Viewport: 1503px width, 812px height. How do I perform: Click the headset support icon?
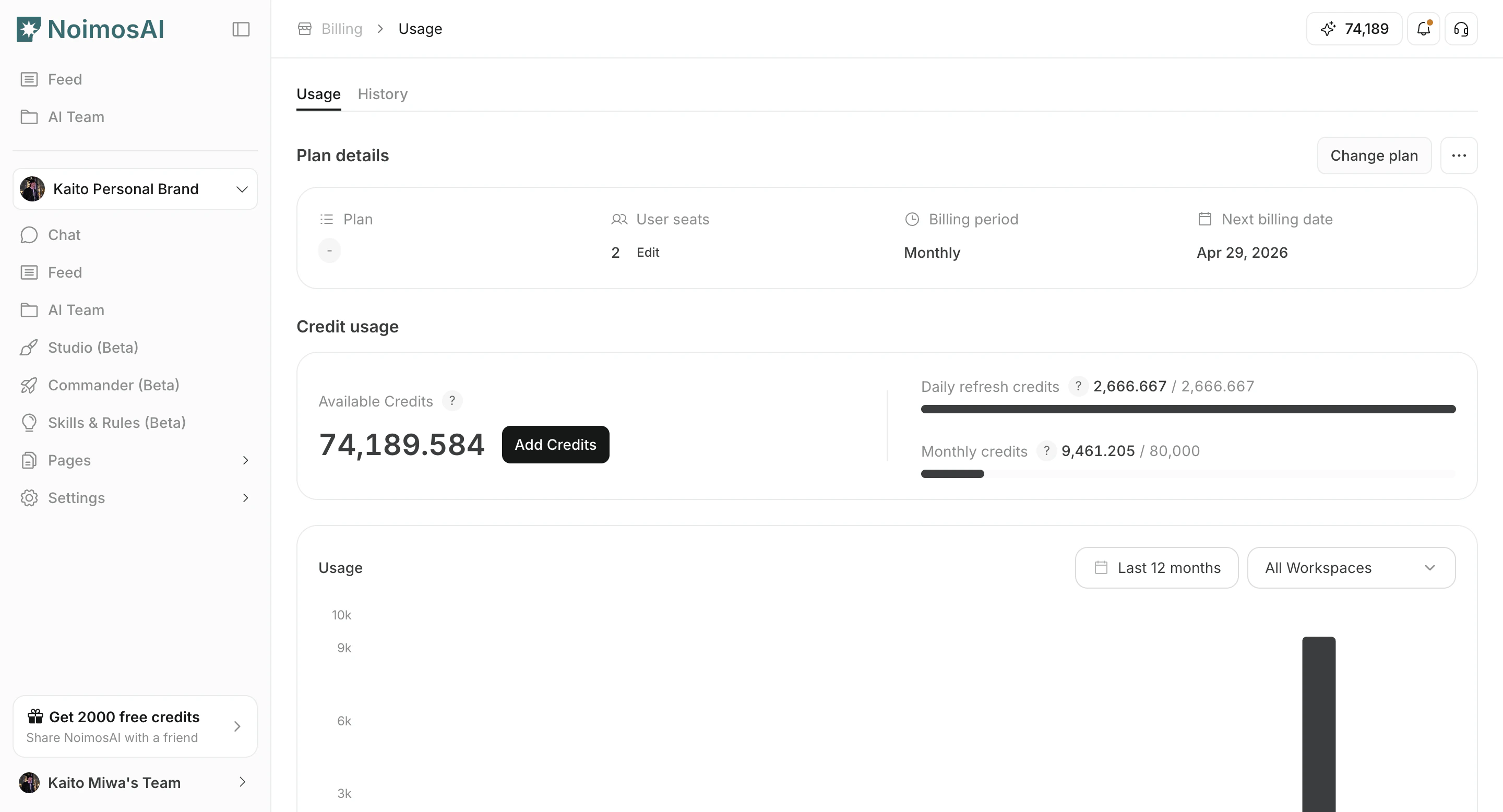click(1461, 29)
